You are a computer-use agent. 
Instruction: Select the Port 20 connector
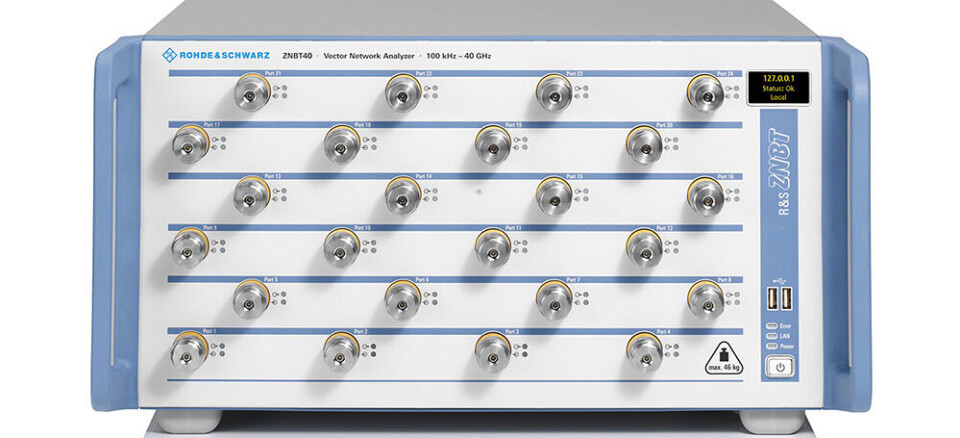click(644, 145)
